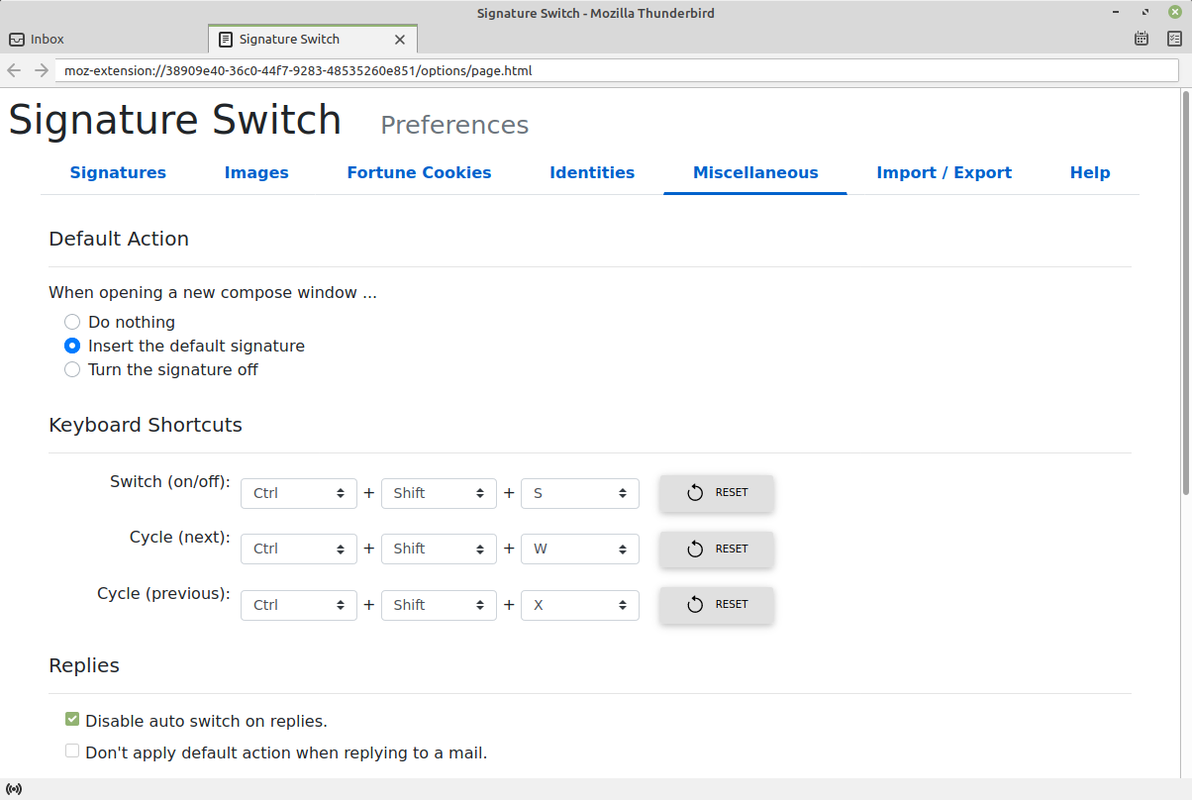The height and width of the screenshot is (800, 1192).
Task: Click the Keyboard Shortcuts heading
Action: pos(145,424)
